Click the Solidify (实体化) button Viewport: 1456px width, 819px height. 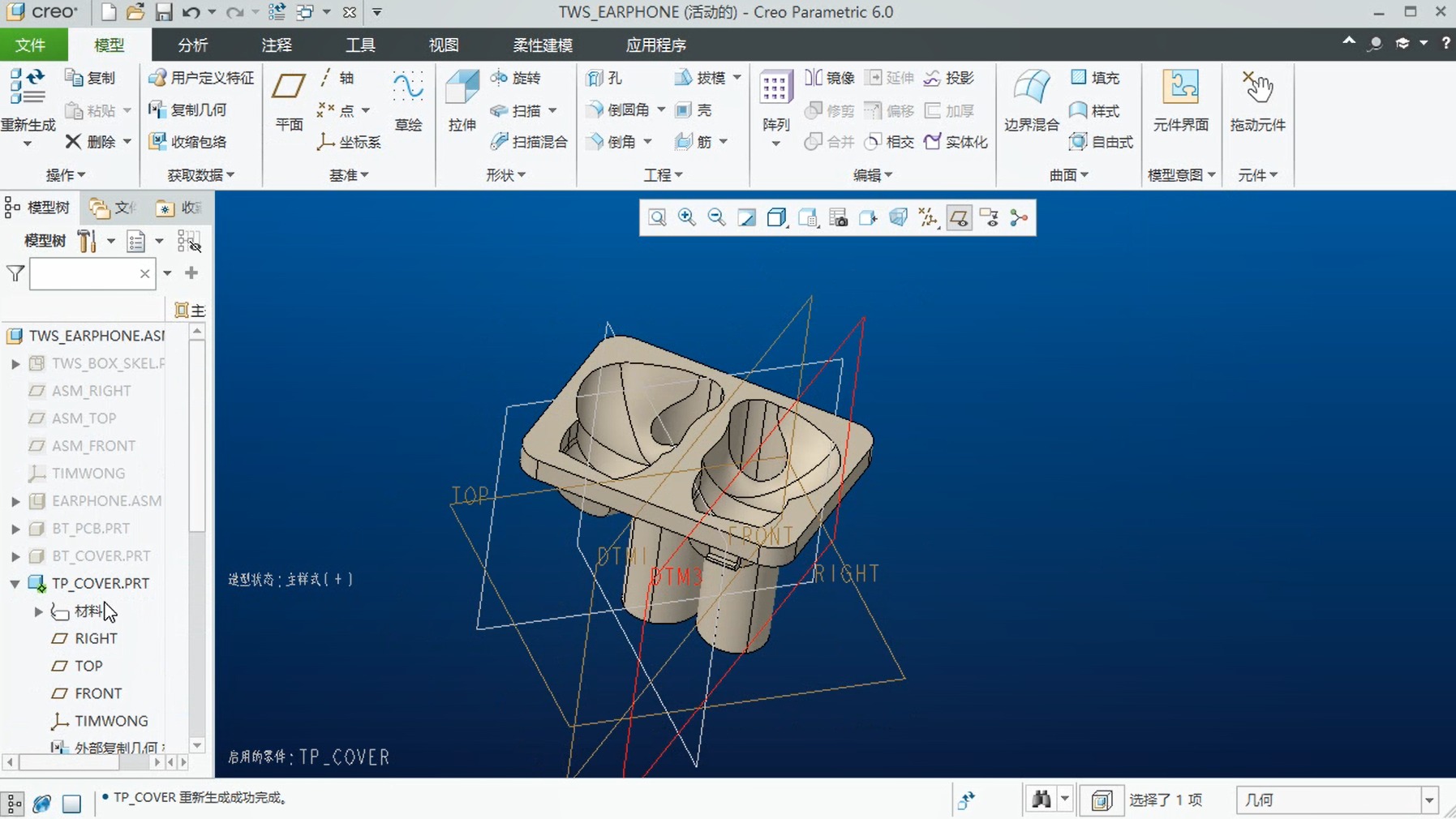[x=956, y=142]
